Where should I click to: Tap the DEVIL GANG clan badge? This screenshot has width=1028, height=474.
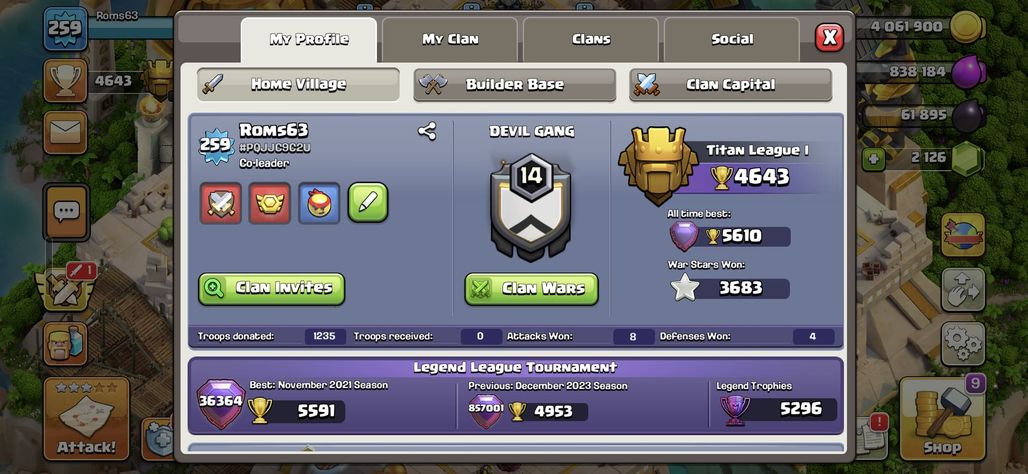coord(531,207)
